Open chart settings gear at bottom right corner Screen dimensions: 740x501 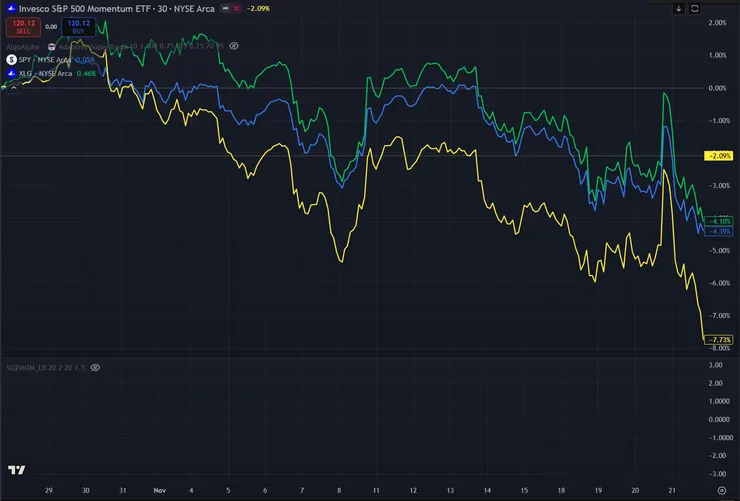(722, 490)
